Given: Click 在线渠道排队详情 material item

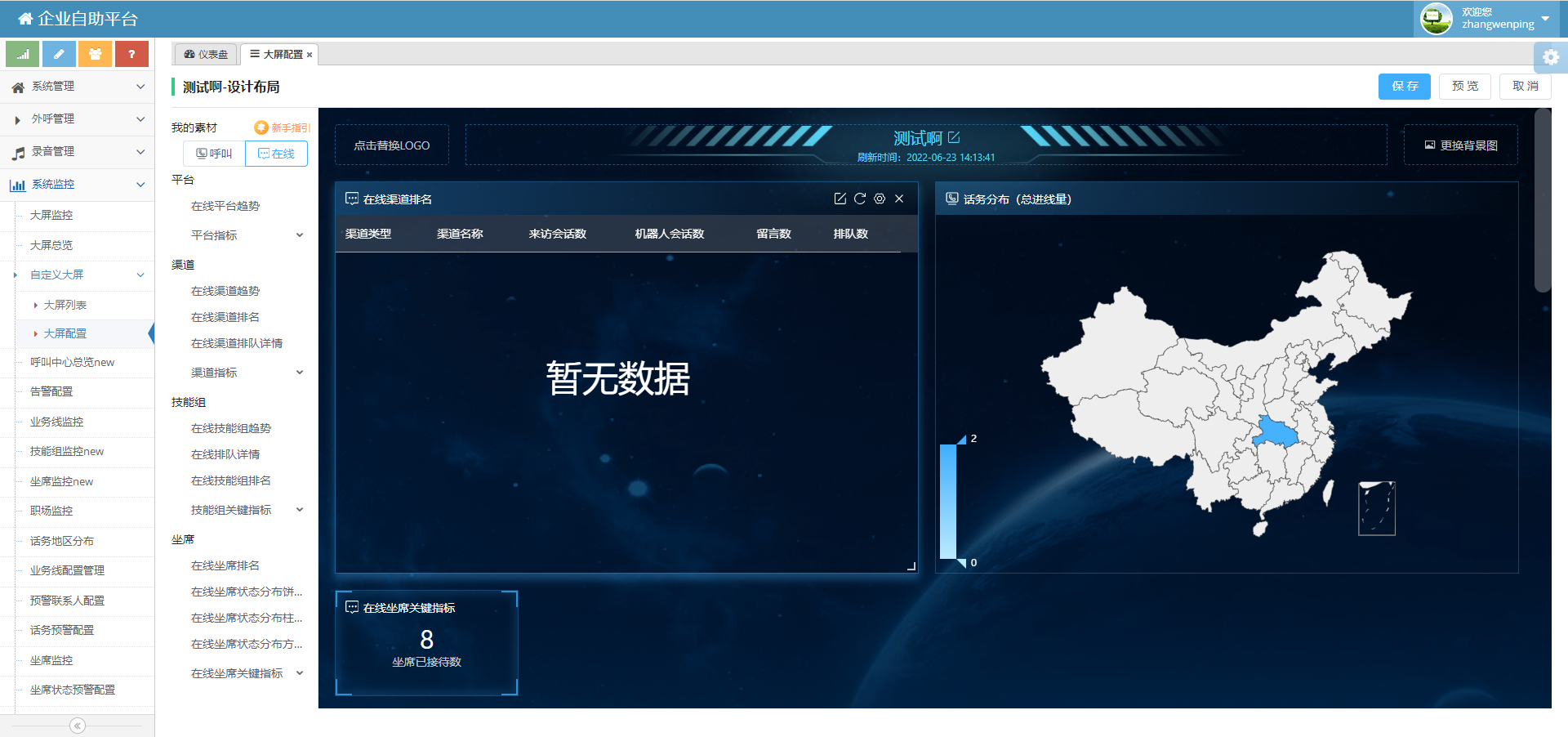Looking at the screenshot, I should 237,343.
